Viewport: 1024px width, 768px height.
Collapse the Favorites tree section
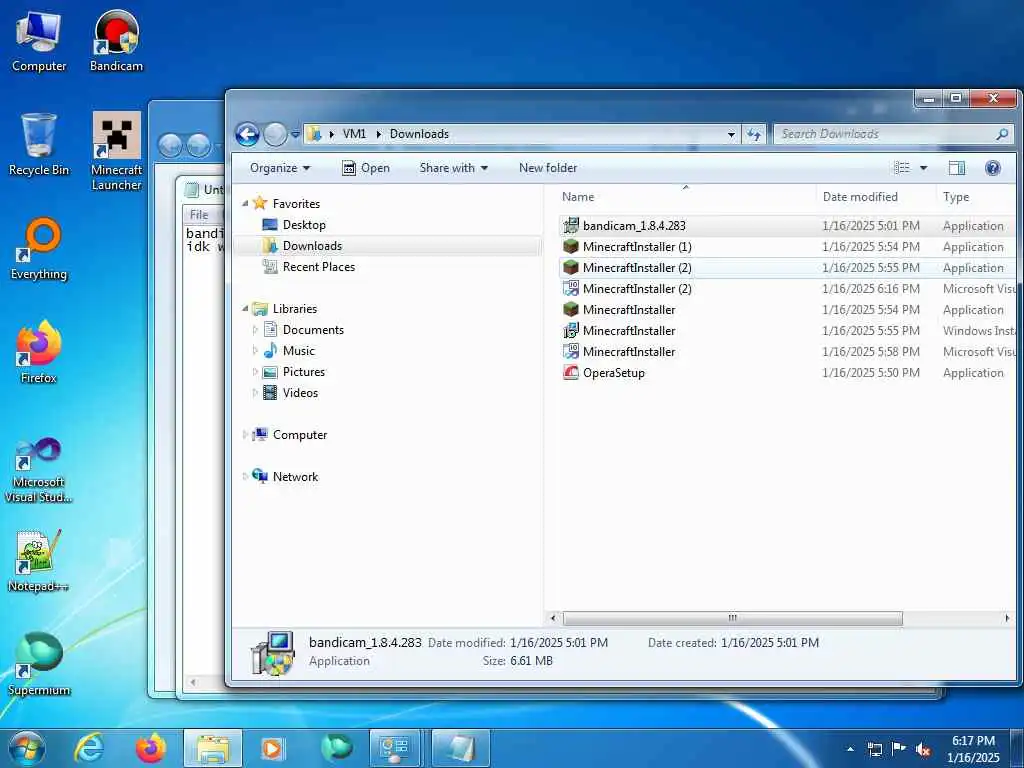coord(245,204)
